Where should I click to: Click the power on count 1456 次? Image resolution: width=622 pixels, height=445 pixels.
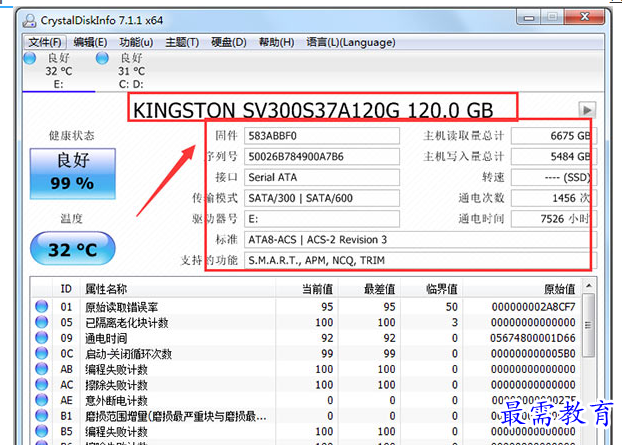[x=554, y=198]
